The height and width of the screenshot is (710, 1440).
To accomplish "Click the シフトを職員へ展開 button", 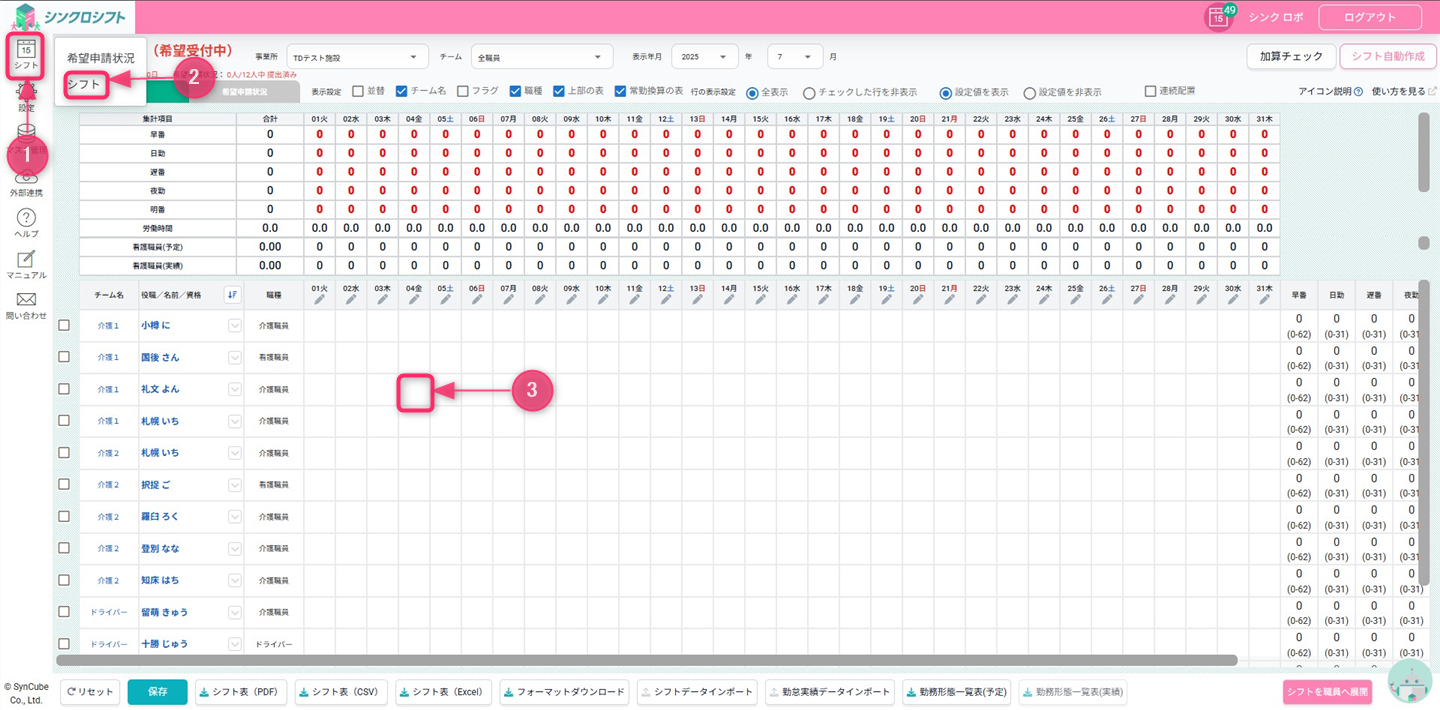I will tap(1327, 691).
